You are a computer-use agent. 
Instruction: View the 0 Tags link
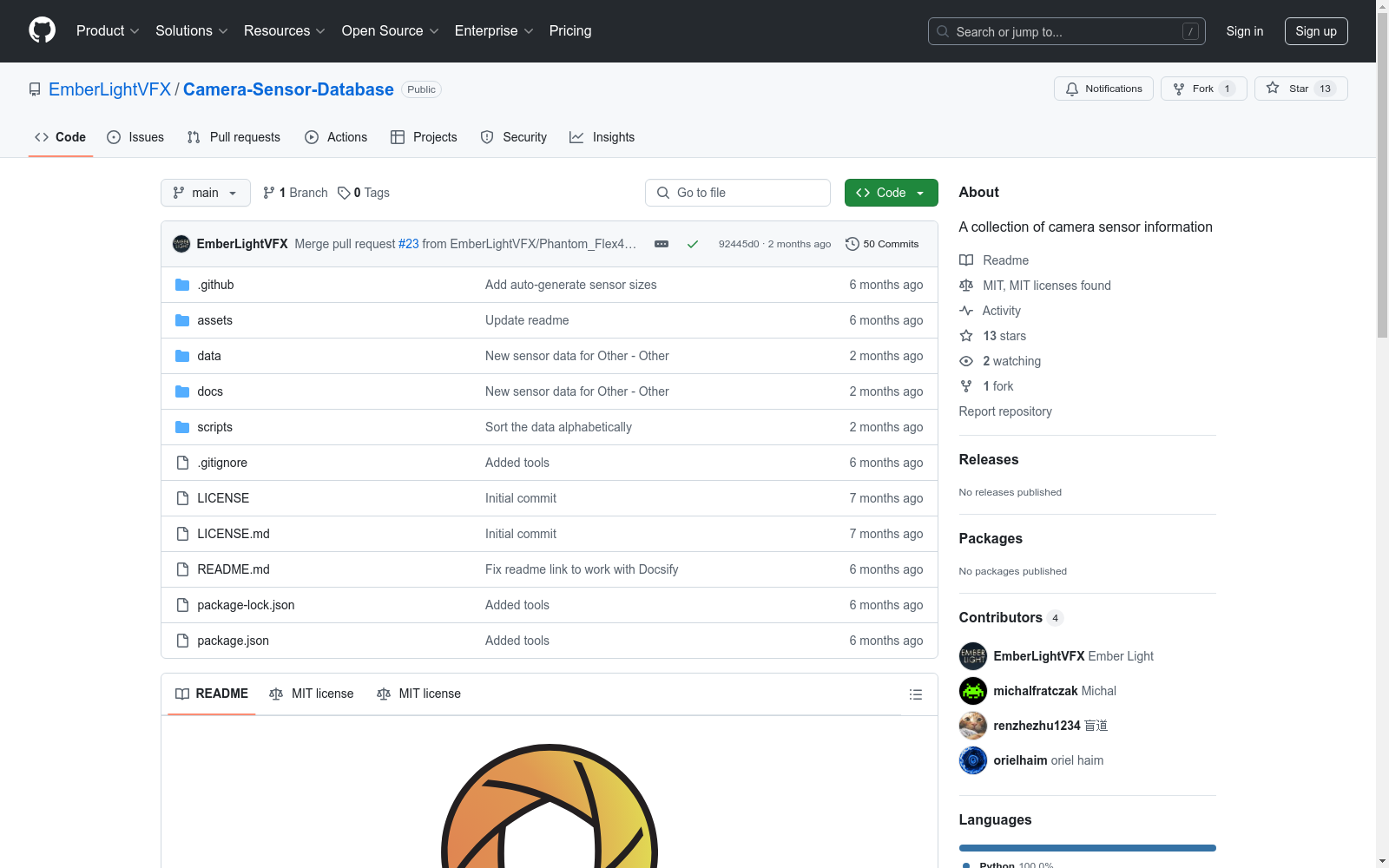[364, 193]
